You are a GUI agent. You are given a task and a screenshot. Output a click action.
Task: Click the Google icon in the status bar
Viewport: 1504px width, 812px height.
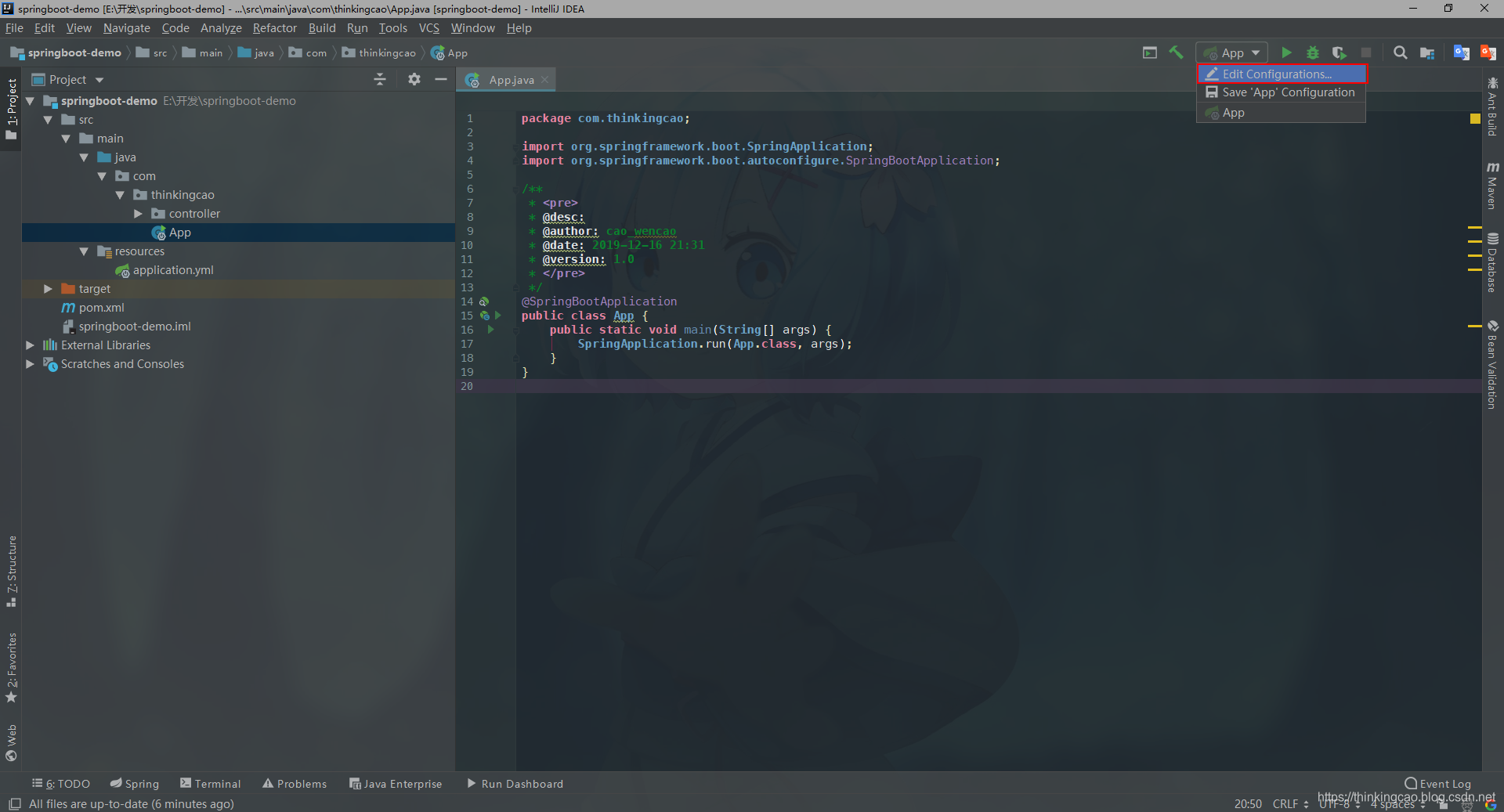[1491, 804]
